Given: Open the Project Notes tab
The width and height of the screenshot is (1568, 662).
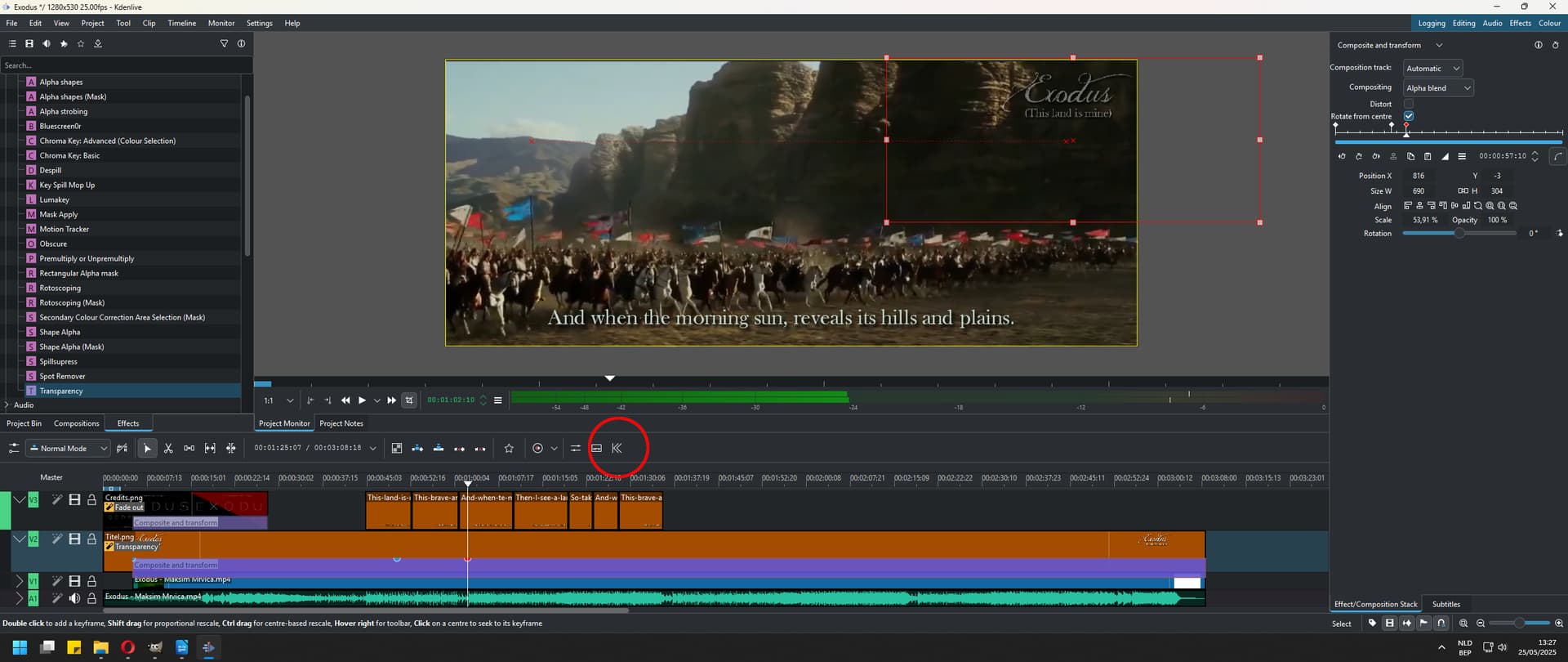Looking at the screenshot, I should [341, 423].
